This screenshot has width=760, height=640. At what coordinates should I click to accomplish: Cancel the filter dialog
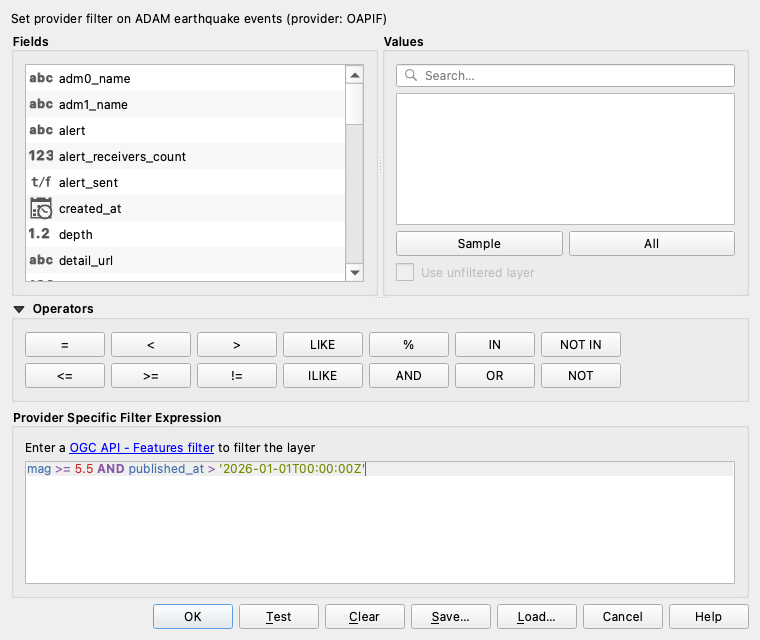pyautogui.click(x=623, y=616)
